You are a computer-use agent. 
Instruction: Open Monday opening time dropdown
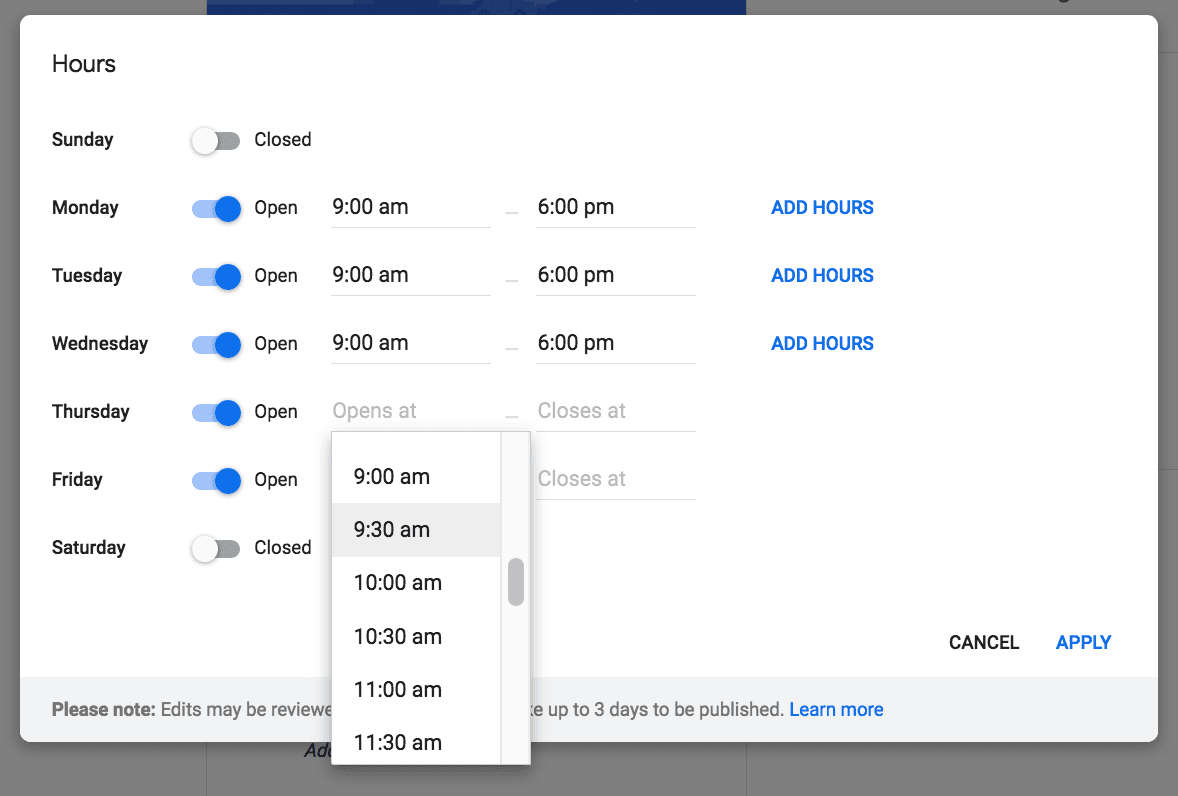[411, 208]
